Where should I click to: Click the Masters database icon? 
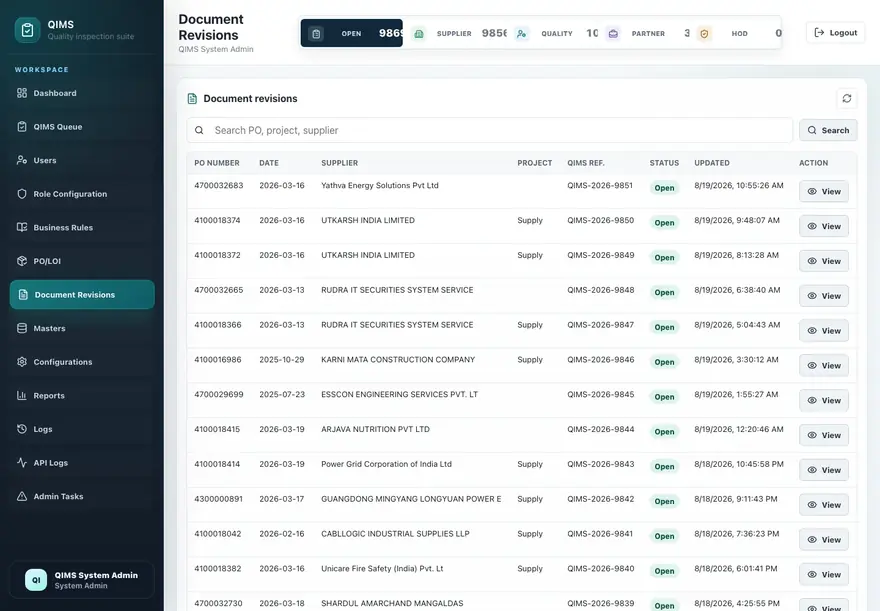[x=22, y=328]
